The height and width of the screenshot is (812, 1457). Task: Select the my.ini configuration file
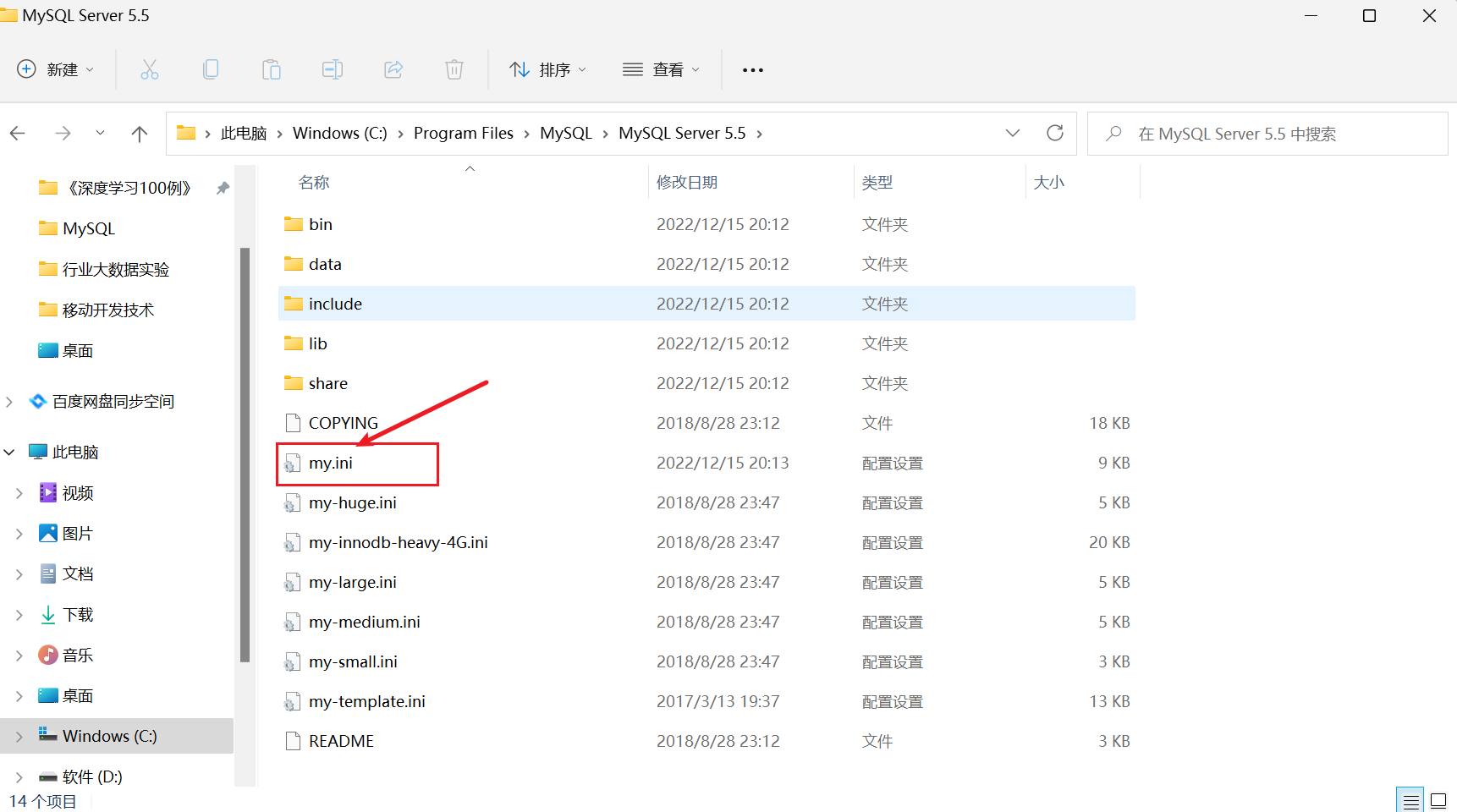707,463
